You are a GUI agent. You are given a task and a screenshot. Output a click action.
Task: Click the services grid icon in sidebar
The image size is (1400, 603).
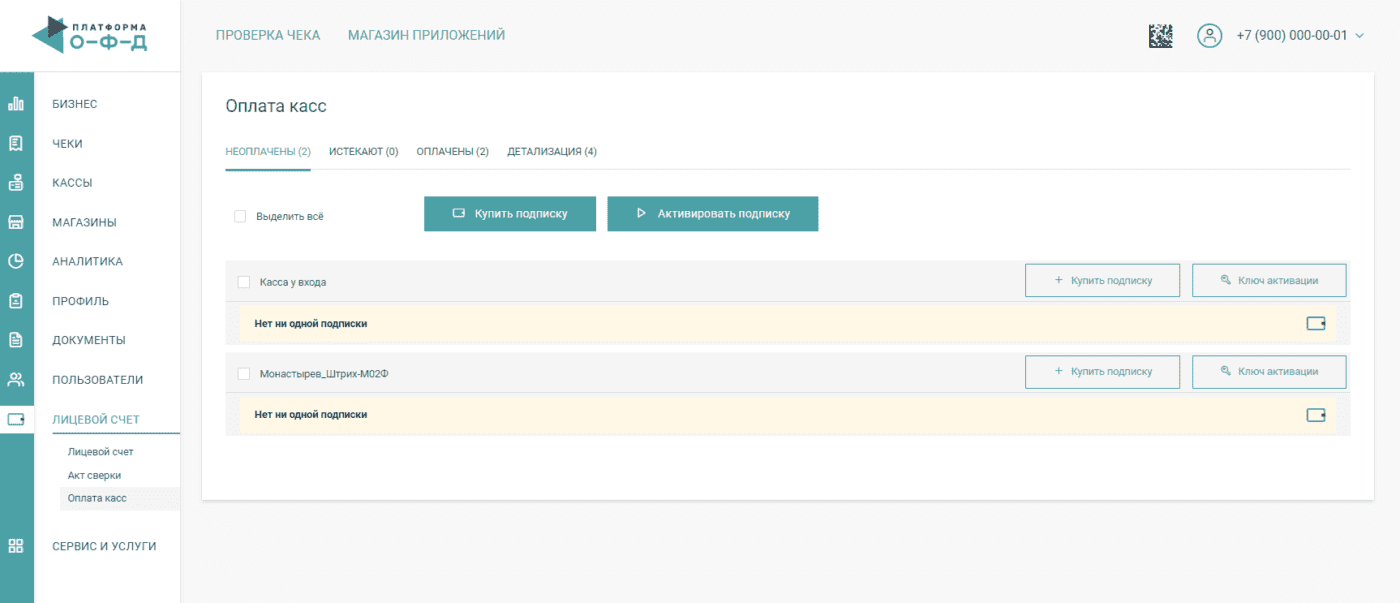[x=16, y=546]
